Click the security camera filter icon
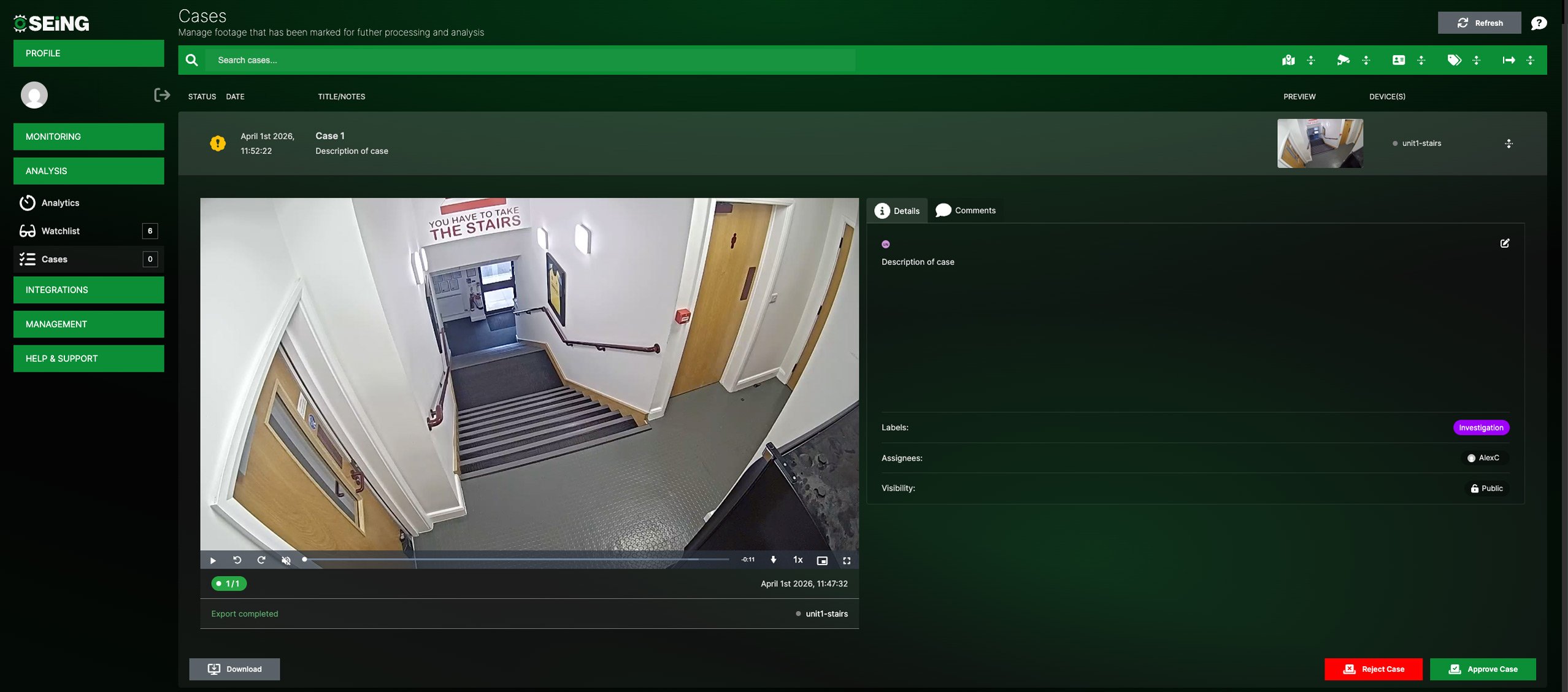 coord(1343,60)
